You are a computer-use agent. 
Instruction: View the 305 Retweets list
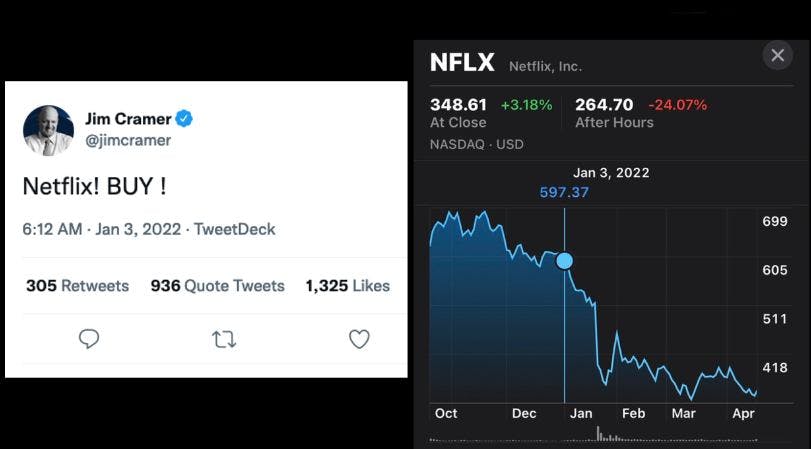pyautogui.click(x=77, y=286)
